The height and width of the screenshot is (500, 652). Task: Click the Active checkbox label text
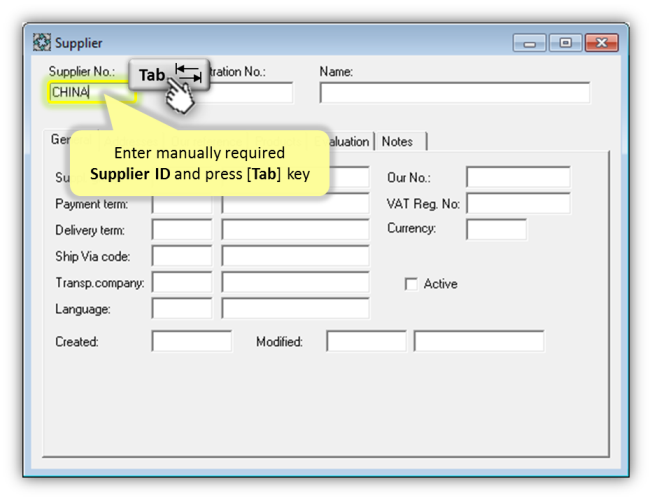point(440,284)
